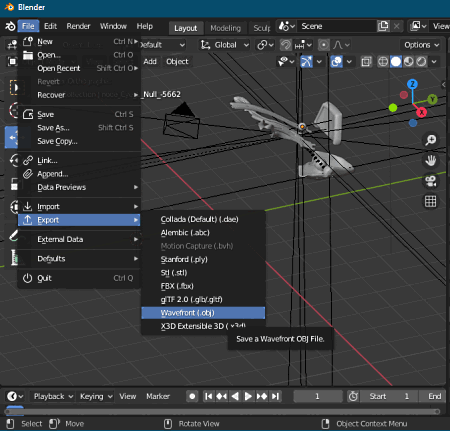Viewport: 450px width, 431px height.
Task: Expand the Data Previews submenu
Action: [x=79, y=187]
